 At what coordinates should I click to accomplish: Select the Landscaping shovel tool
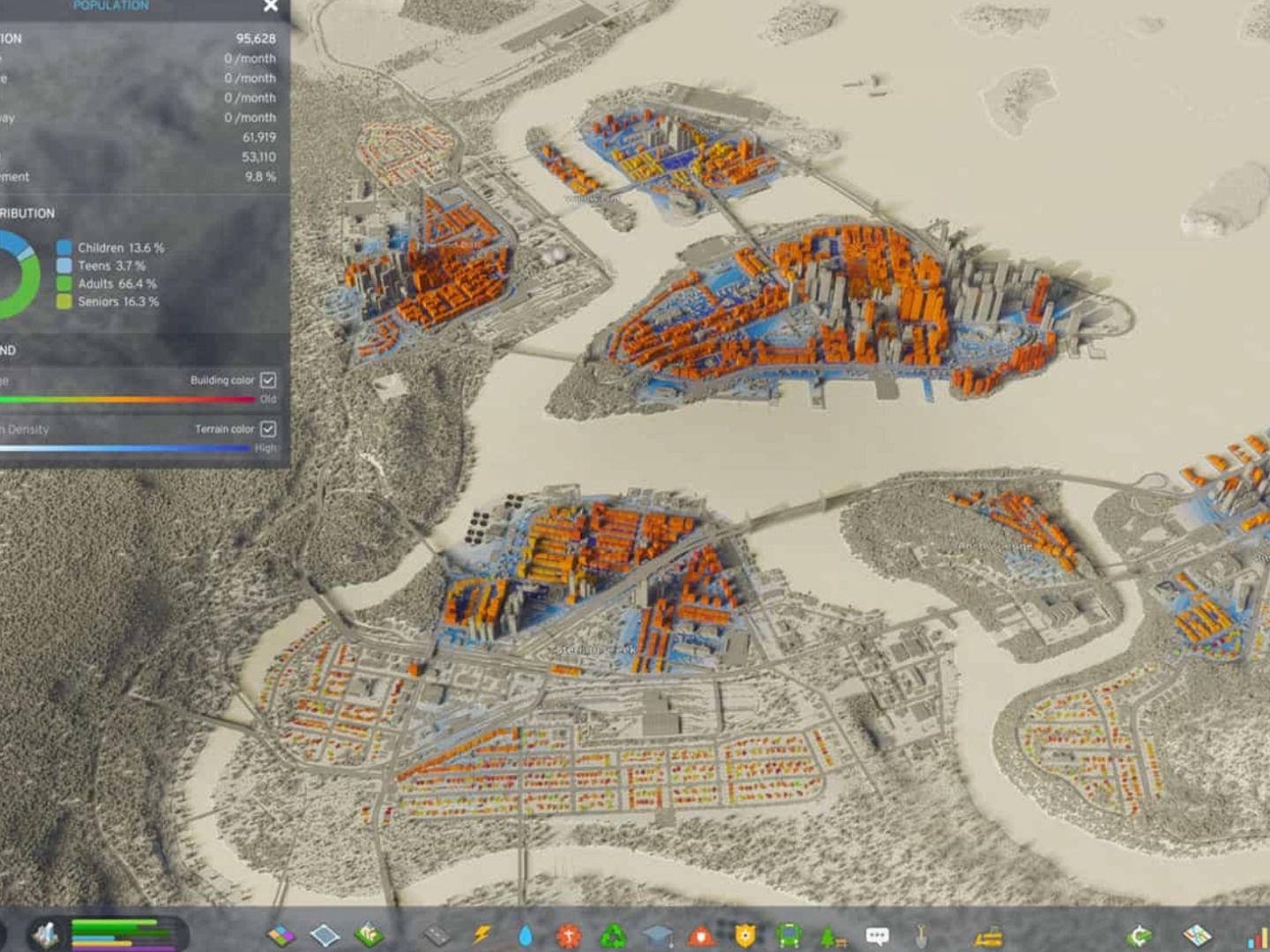point(921,935)
